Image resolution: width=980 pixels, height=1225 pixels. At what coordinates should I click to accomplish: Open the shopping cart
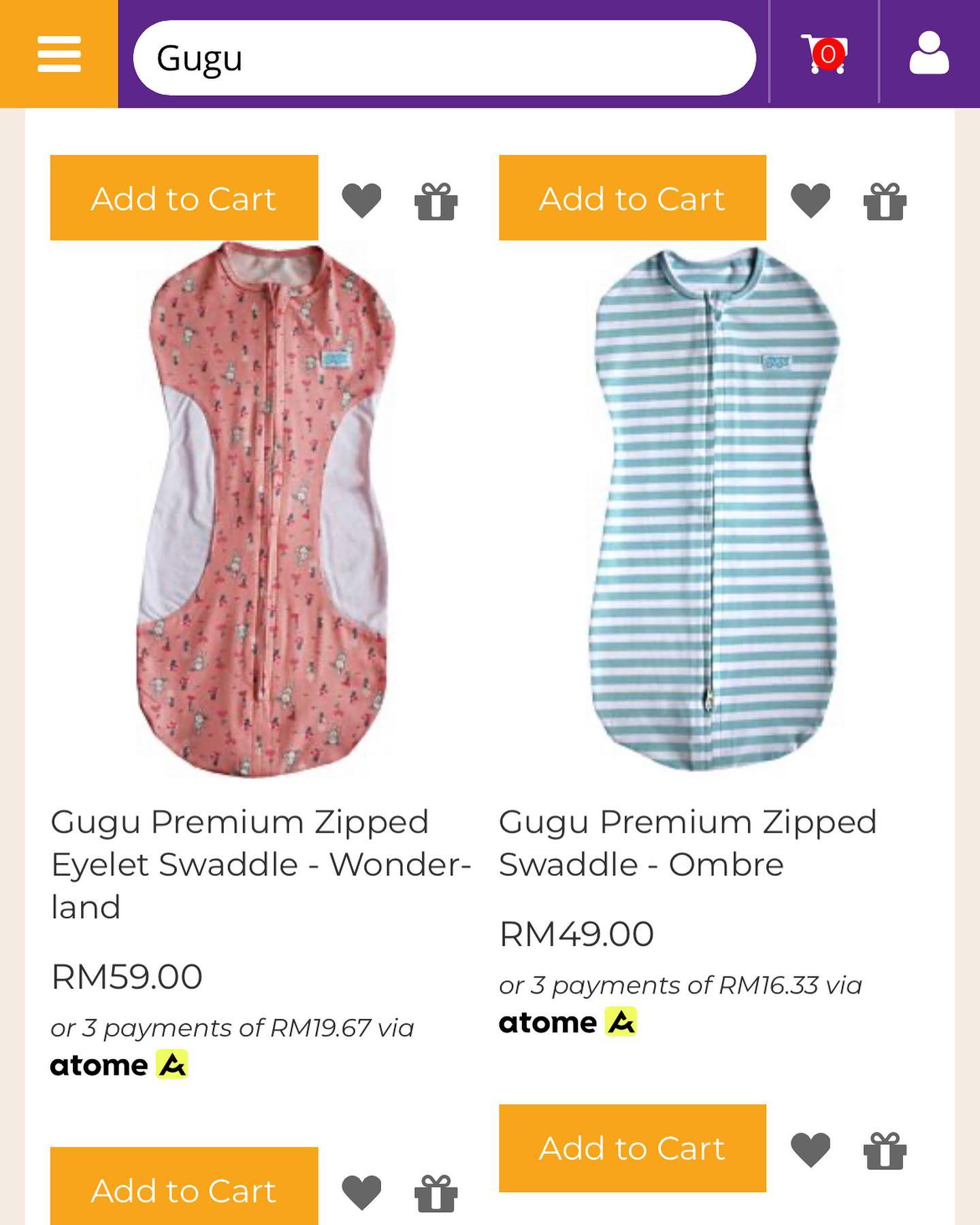point(823,54)
